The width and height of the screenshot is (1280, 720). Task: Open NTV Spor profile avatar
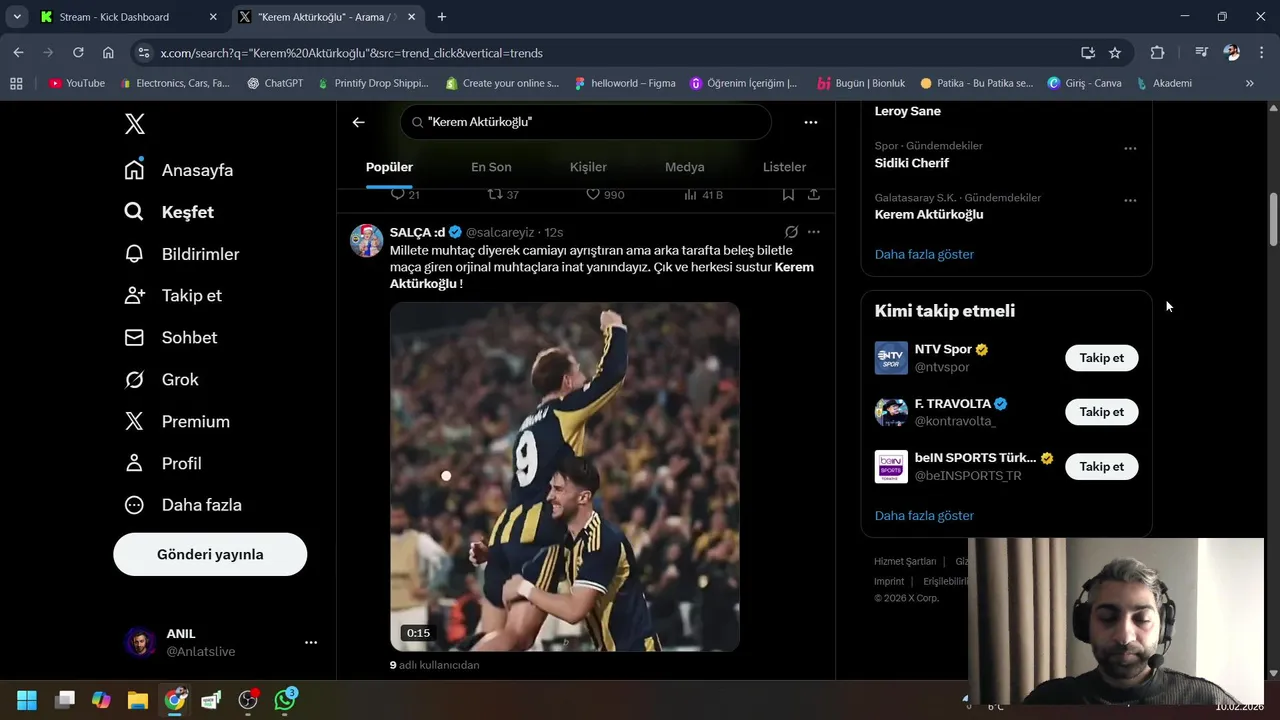click(891, 358)
